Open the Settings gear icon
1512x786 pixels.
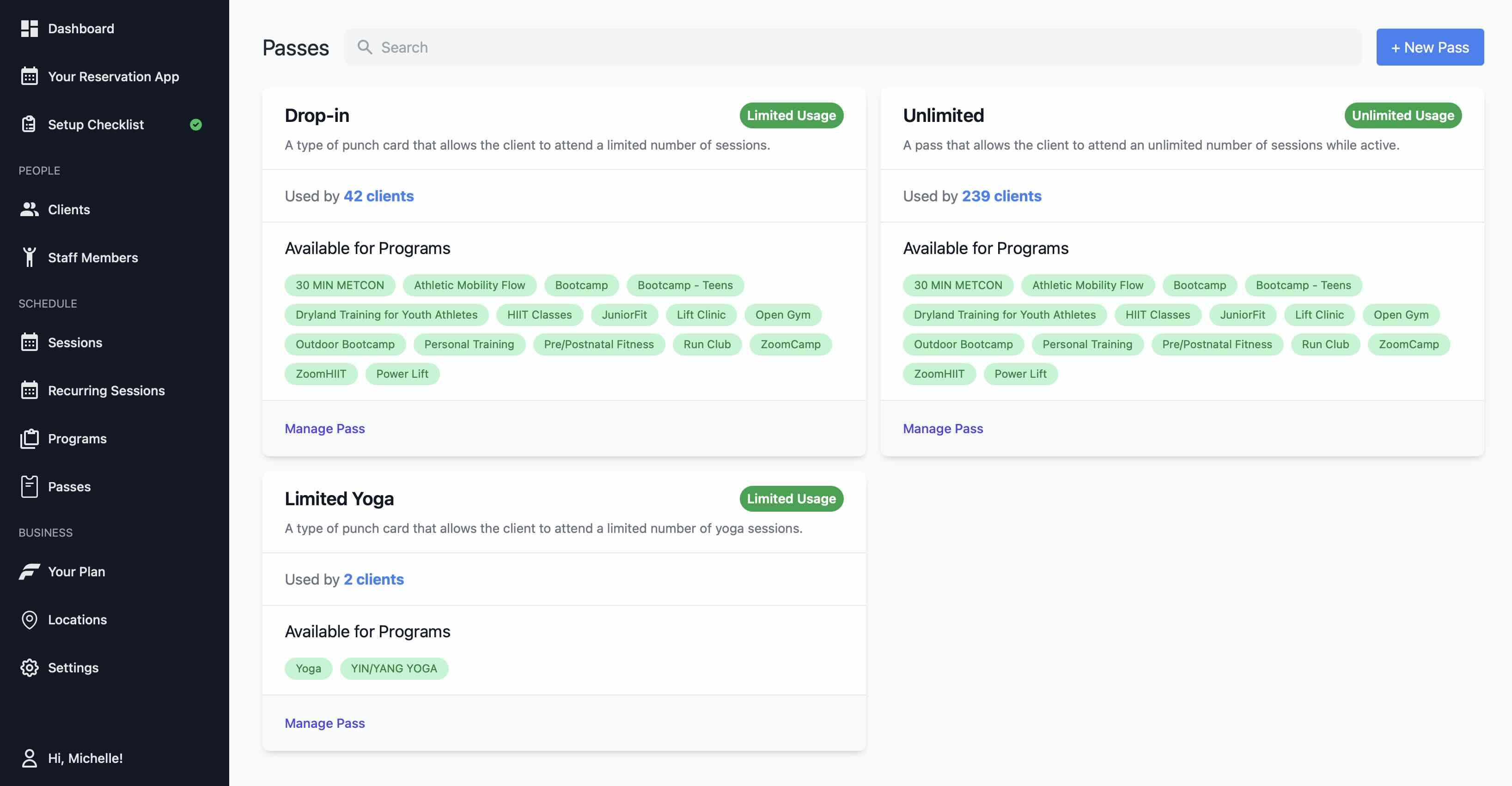(x=30, y=667)
